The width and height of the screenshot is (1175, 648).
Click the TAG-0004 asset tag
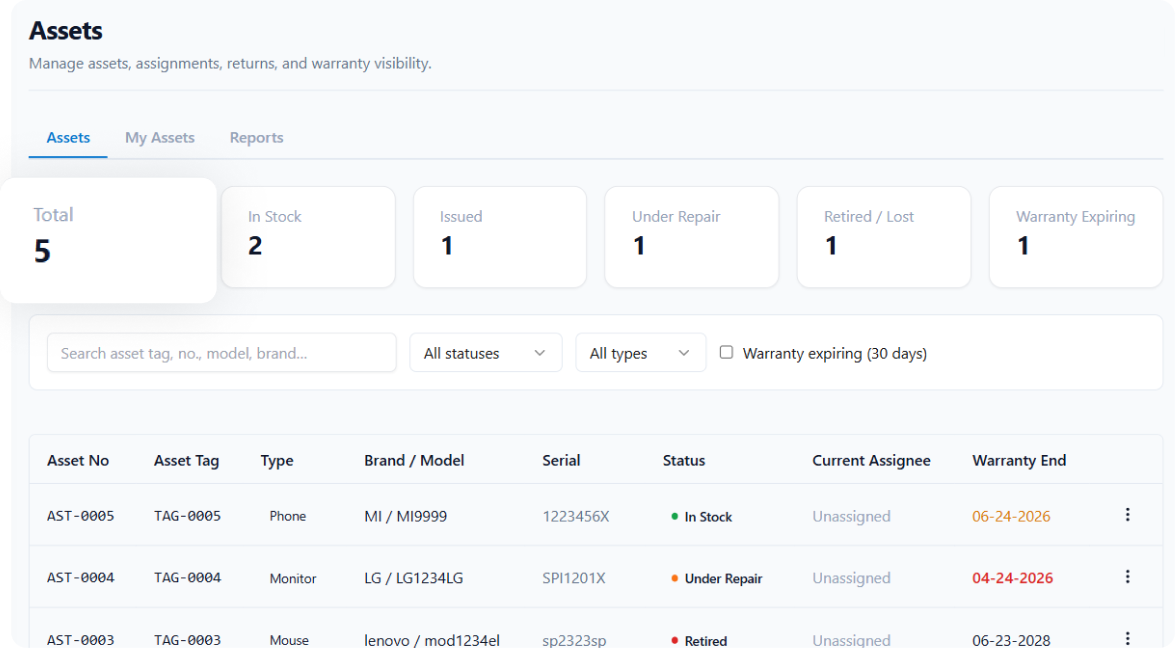[187, 578]
